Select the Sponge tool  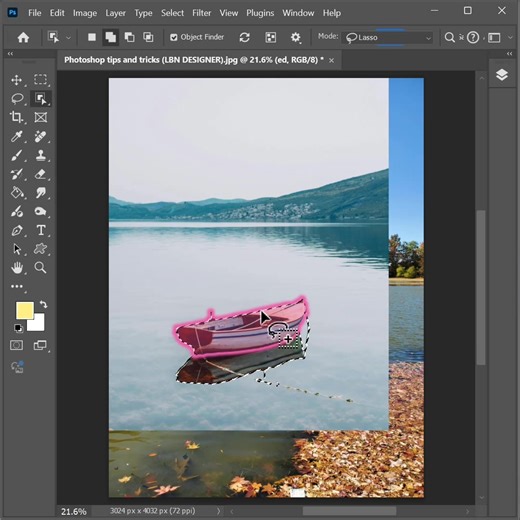[41, 211]
